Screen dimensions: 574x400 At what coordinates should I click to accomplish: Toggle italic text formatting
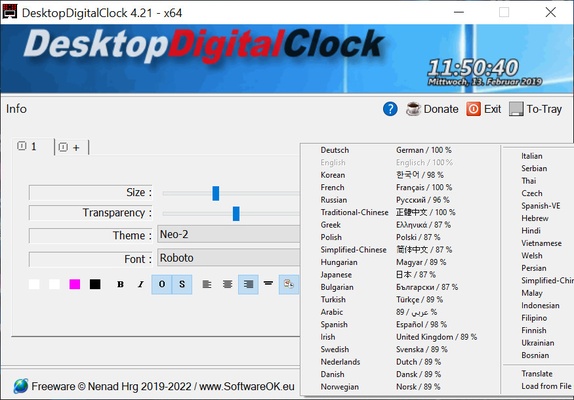141,284
